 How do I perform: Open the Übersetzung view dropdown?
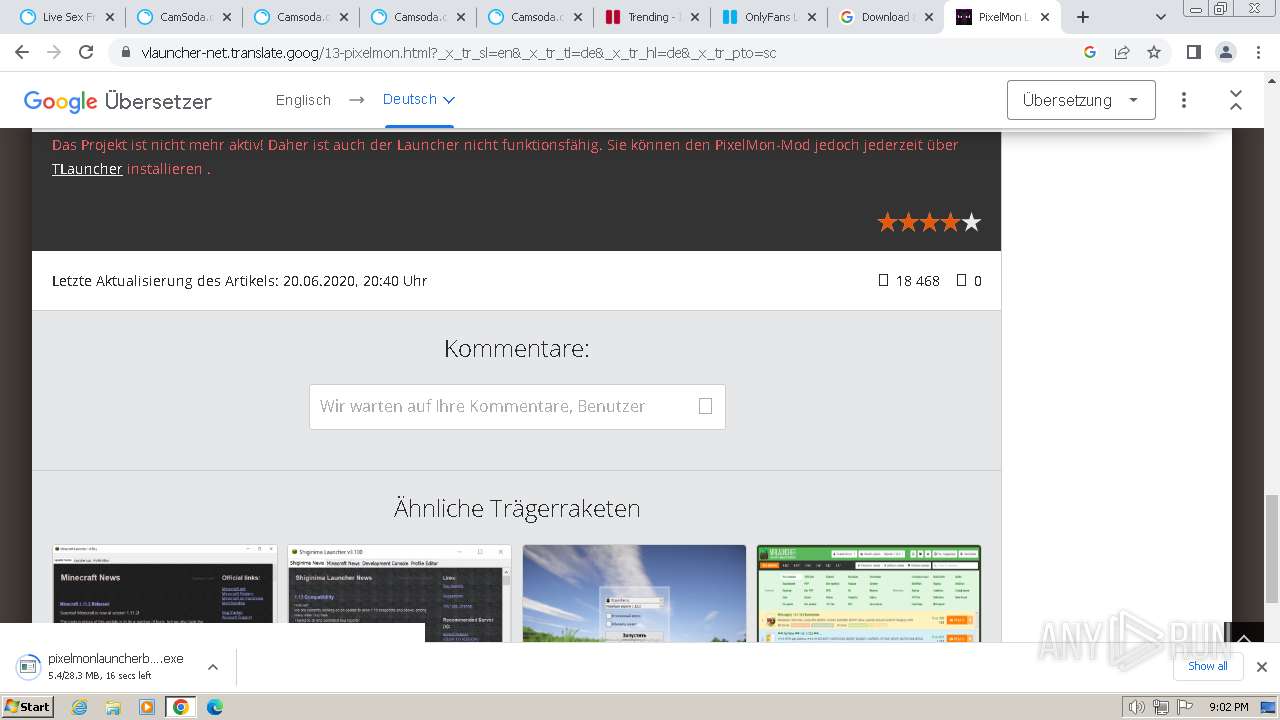pyautogui.click(x=1081, y=100)
